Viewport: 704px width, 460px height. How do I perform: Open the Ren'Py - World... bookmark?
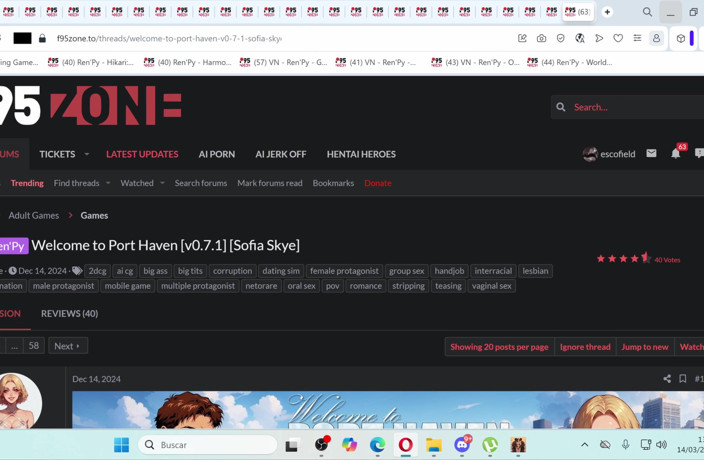pyautogui.click(x=570, y=62)
